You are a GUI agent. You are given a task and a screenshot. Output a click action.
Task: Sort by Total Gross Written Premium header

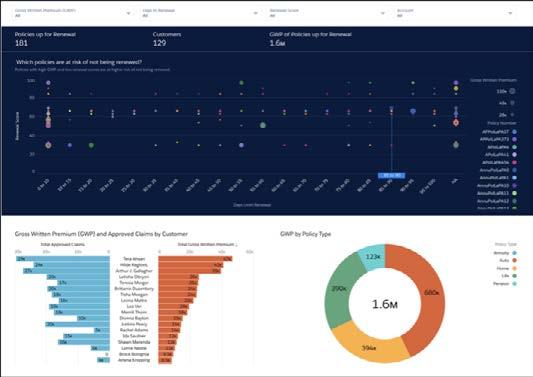point(207,244)
